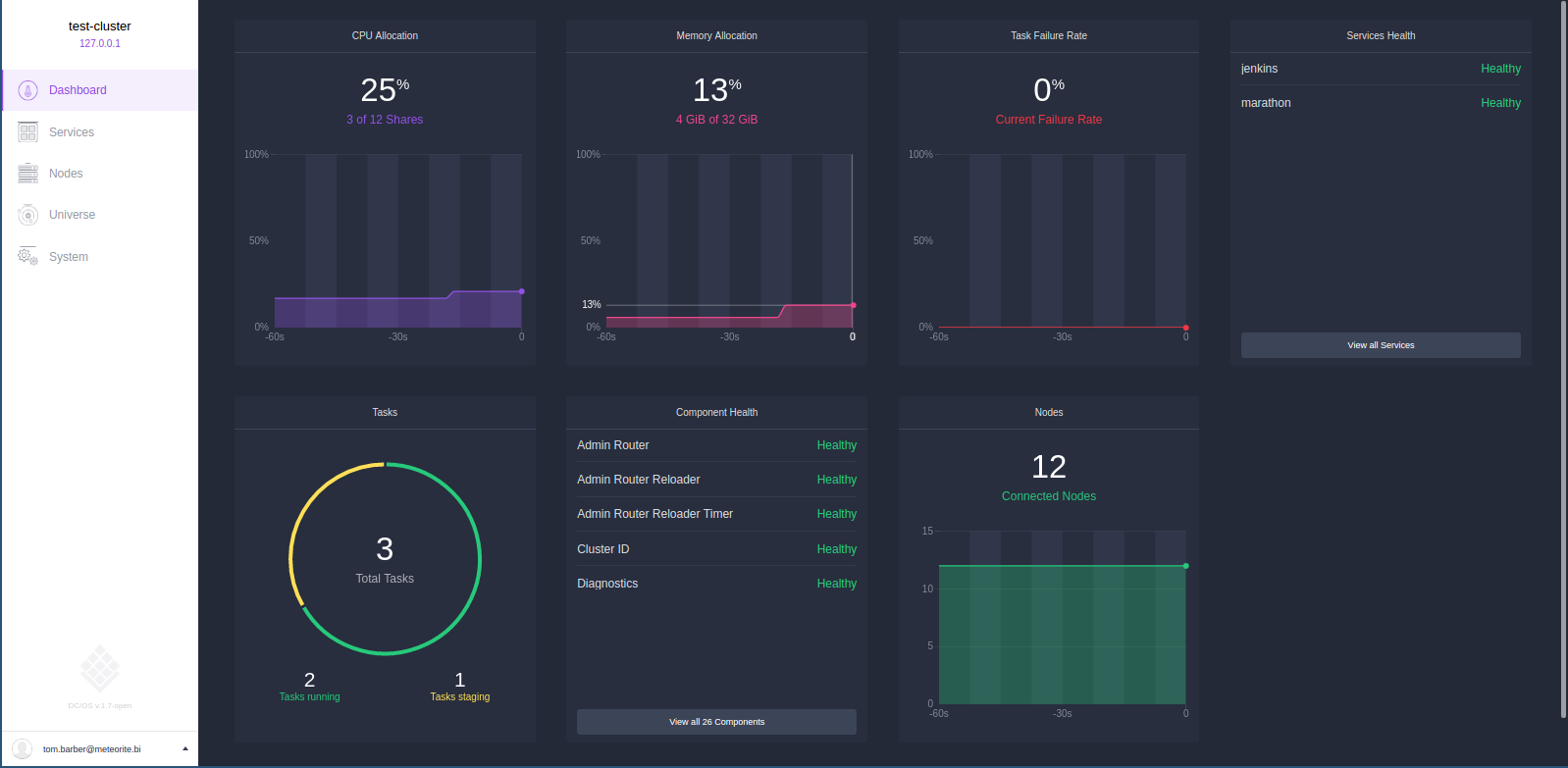Open the Dashboard menu item

click(100, 90)
